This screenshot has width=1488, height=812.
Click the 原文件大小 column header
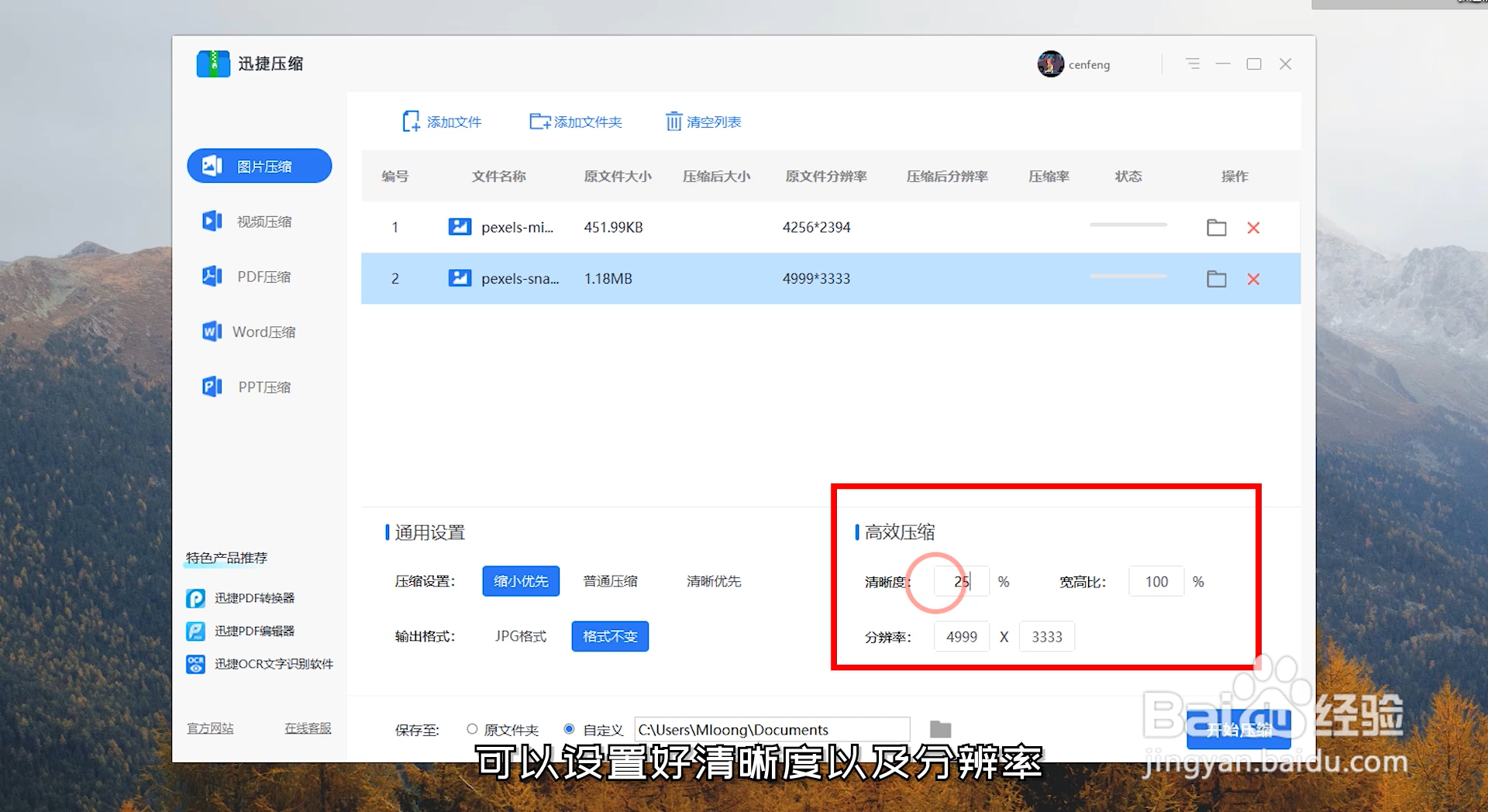[618, 176]
